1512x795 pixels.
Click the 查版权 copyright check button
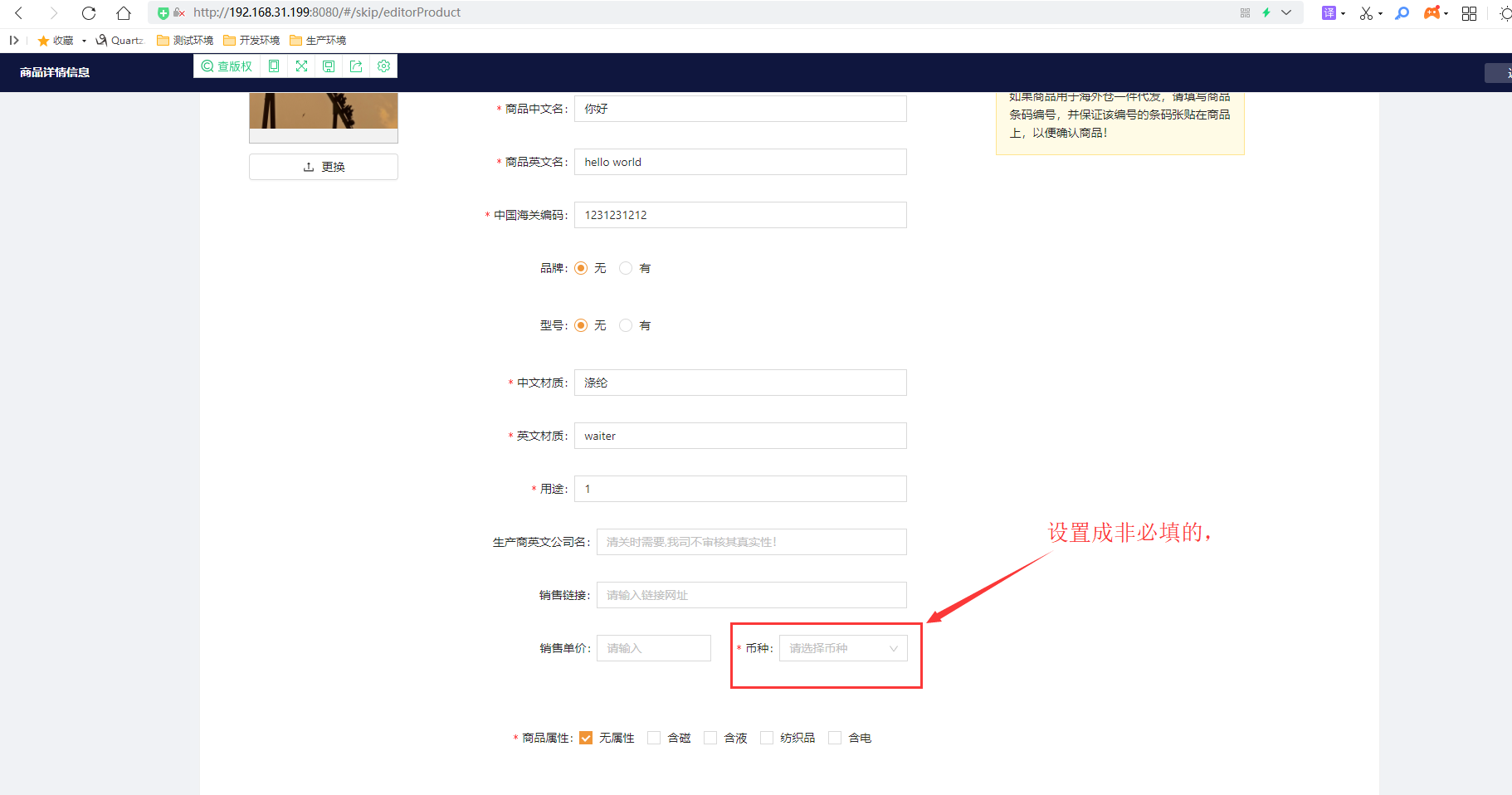pyautogui.click(x=227, y=66)
